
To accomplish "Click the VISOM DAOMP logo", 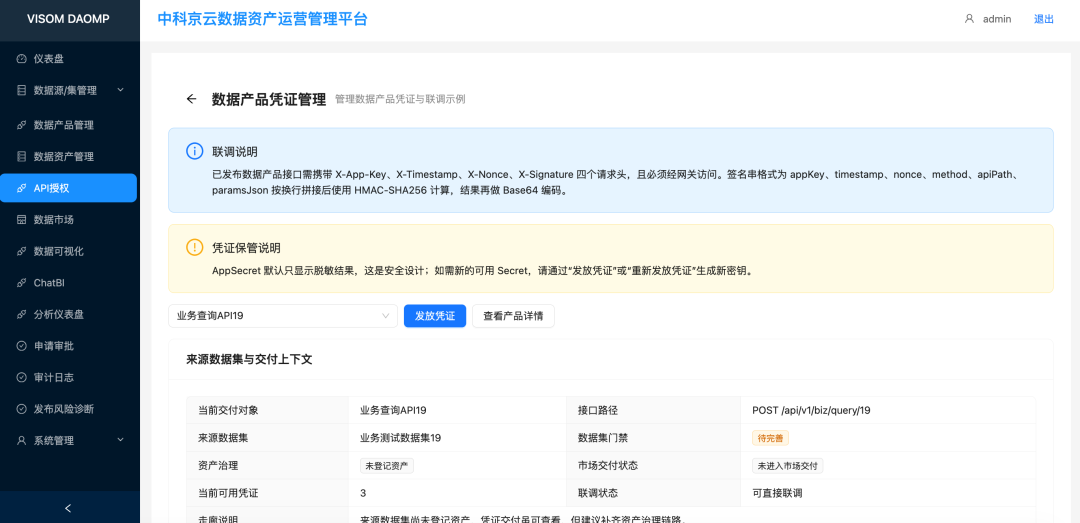I will click(x=68, y=19).
